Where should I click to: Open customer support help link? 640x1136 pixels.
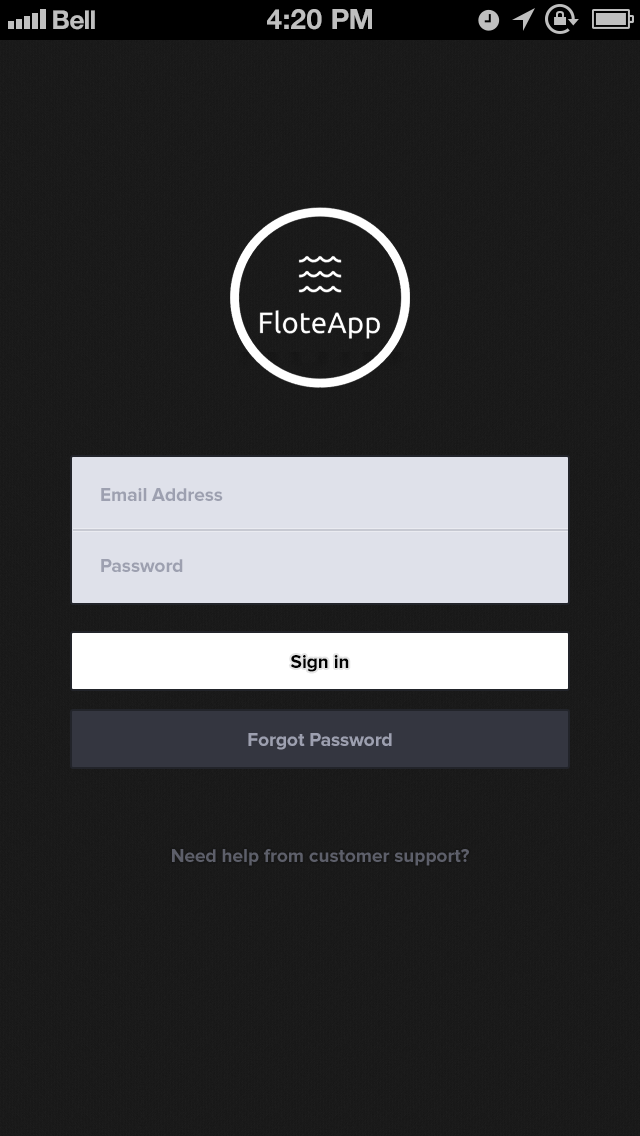(319, 856)
